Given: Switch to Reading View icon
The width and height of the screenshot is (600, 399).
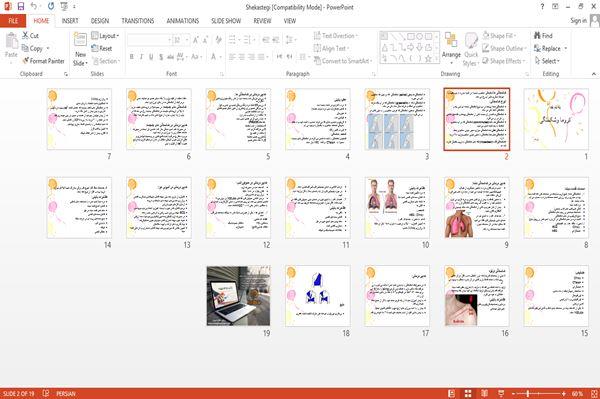Looking at the screenshot, I should click(x=484, y=393).
